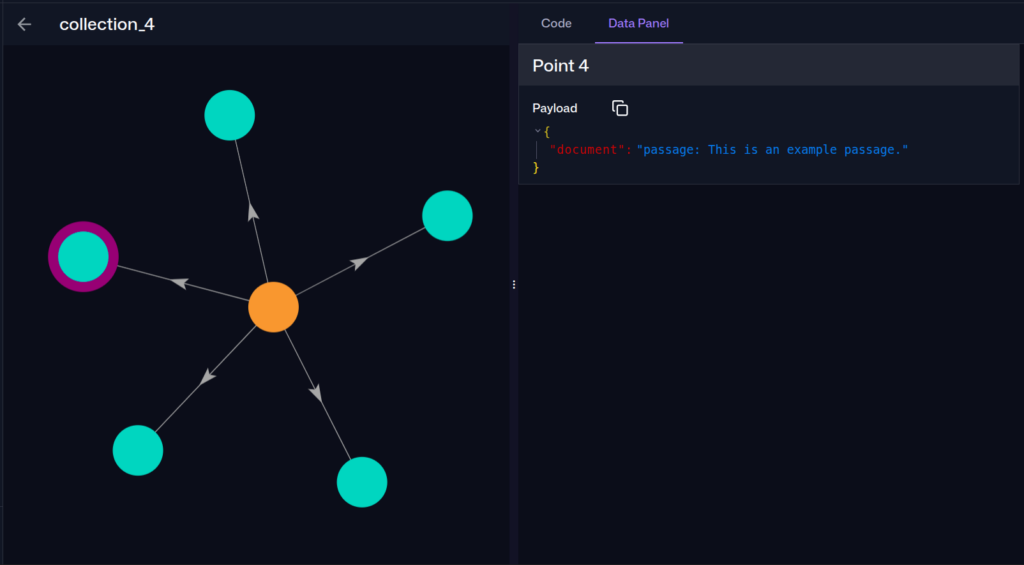Viewport: 1024px width, 565px height.
Task: Click the Point 4 header
Action: pos(561,66)
